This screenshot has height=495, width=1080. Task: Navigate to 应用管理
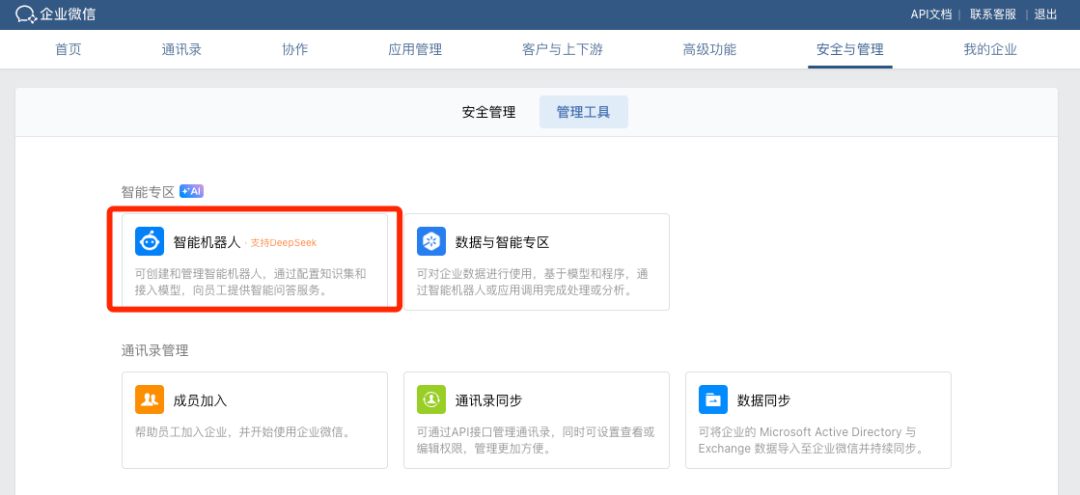click(x=415, y=50)
